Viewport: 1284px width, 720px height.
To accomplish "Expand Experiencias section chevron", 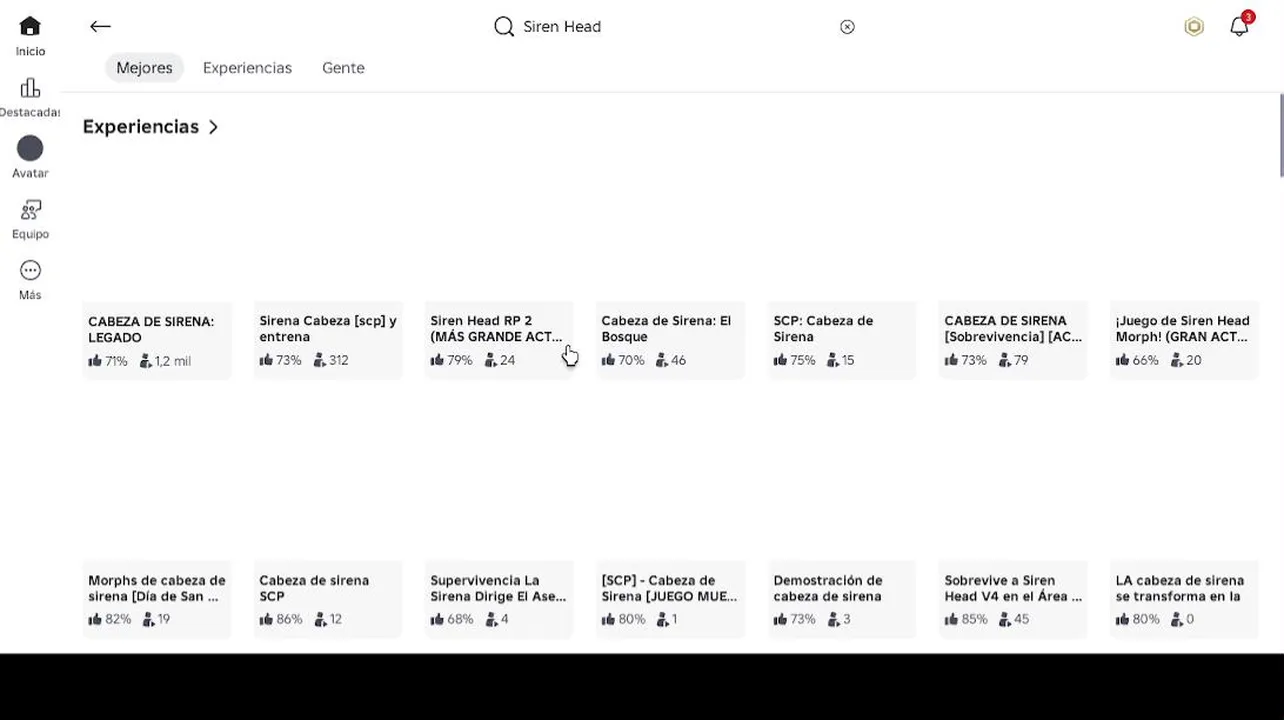I will click(213, 127).
